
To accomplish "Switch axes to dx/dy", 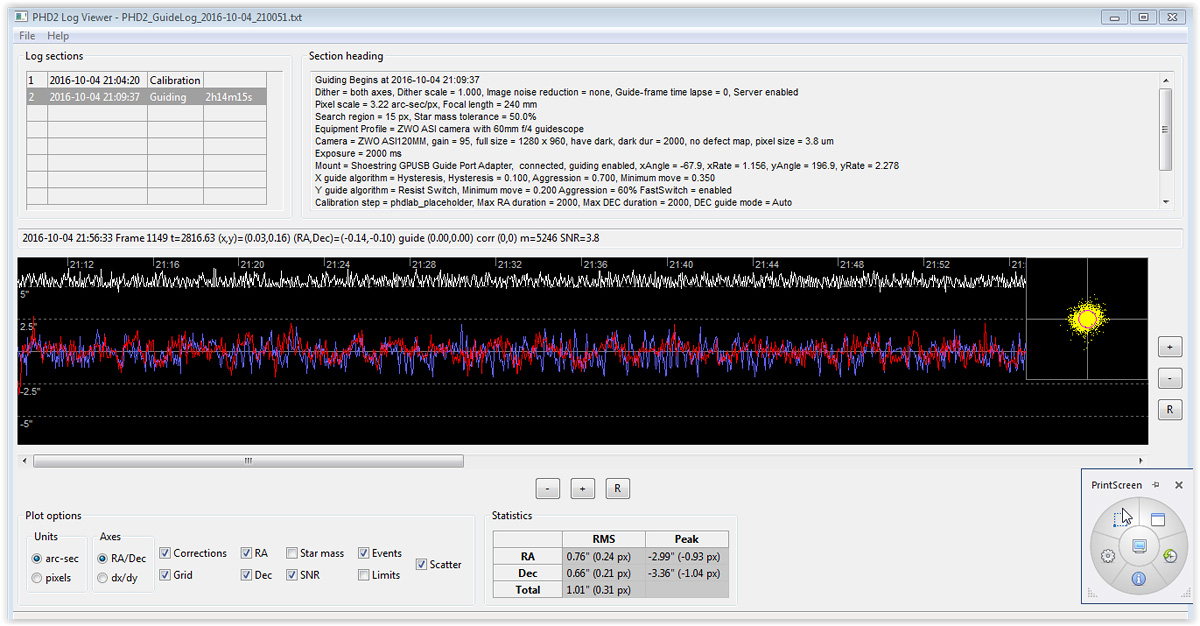I will (102, 578).
